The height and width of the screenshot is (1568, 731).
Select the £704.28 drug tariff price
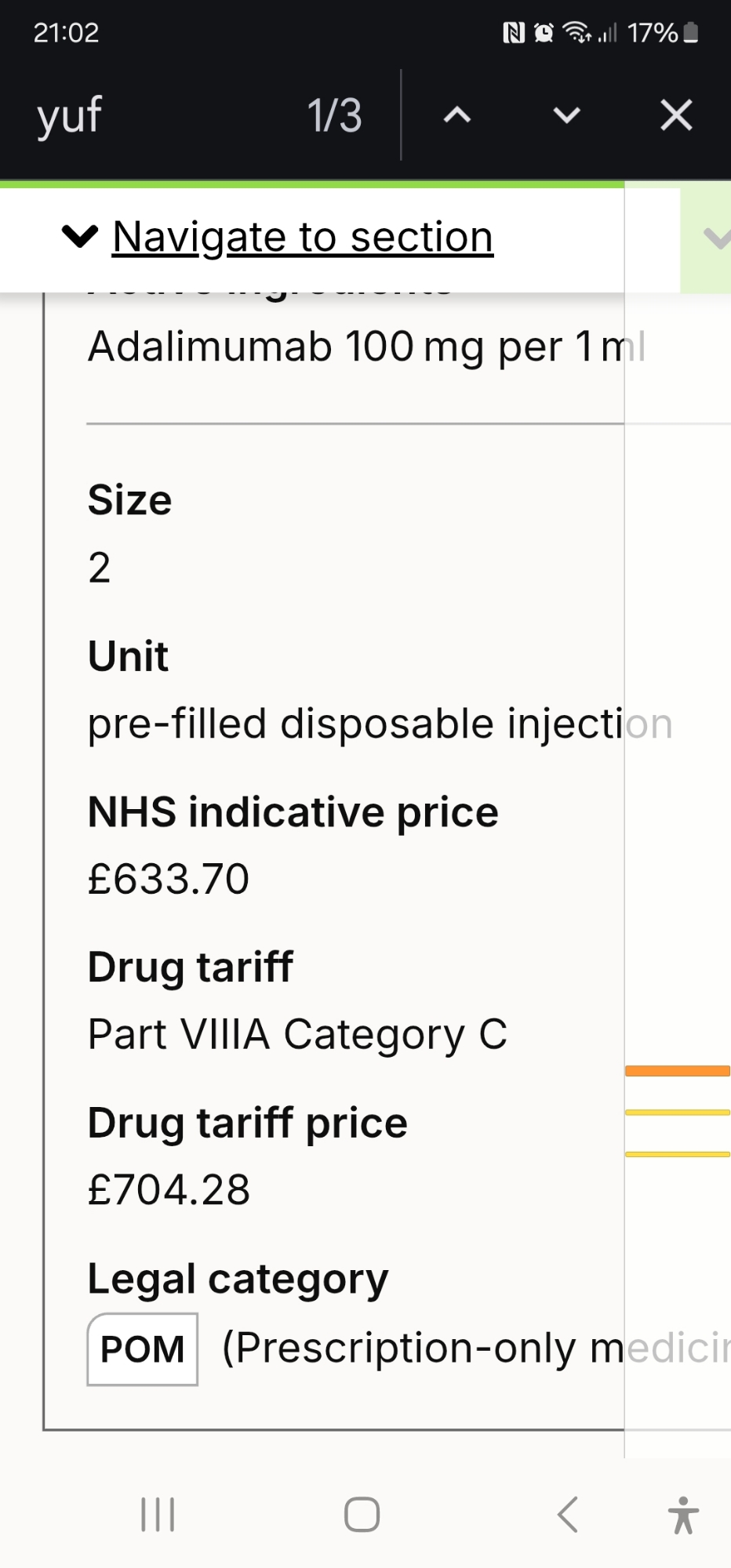click(169, 1189)
